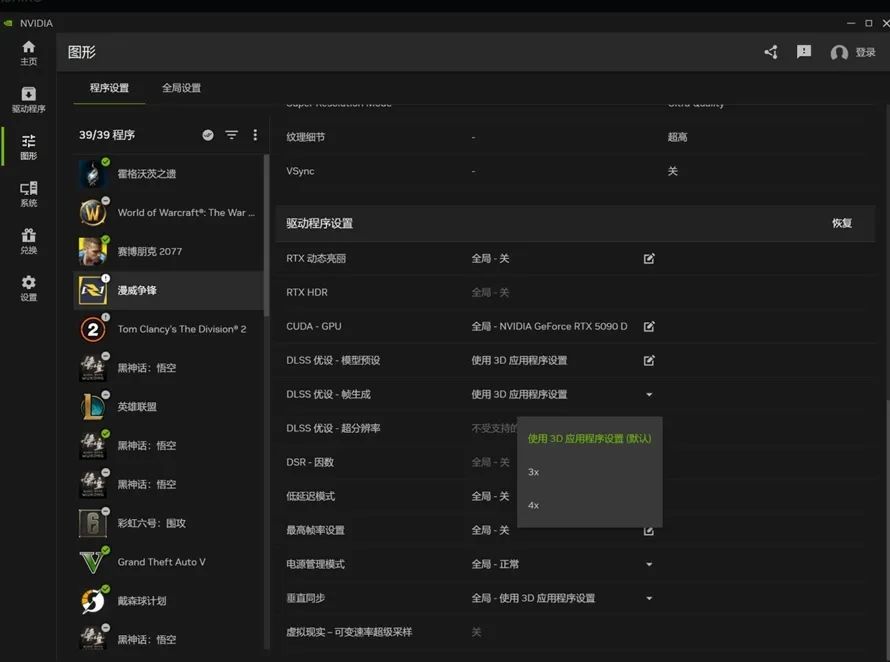The image size is (890, 662).
Task: Open the 兑换 redeem gift icon
Action: point(28,240)
